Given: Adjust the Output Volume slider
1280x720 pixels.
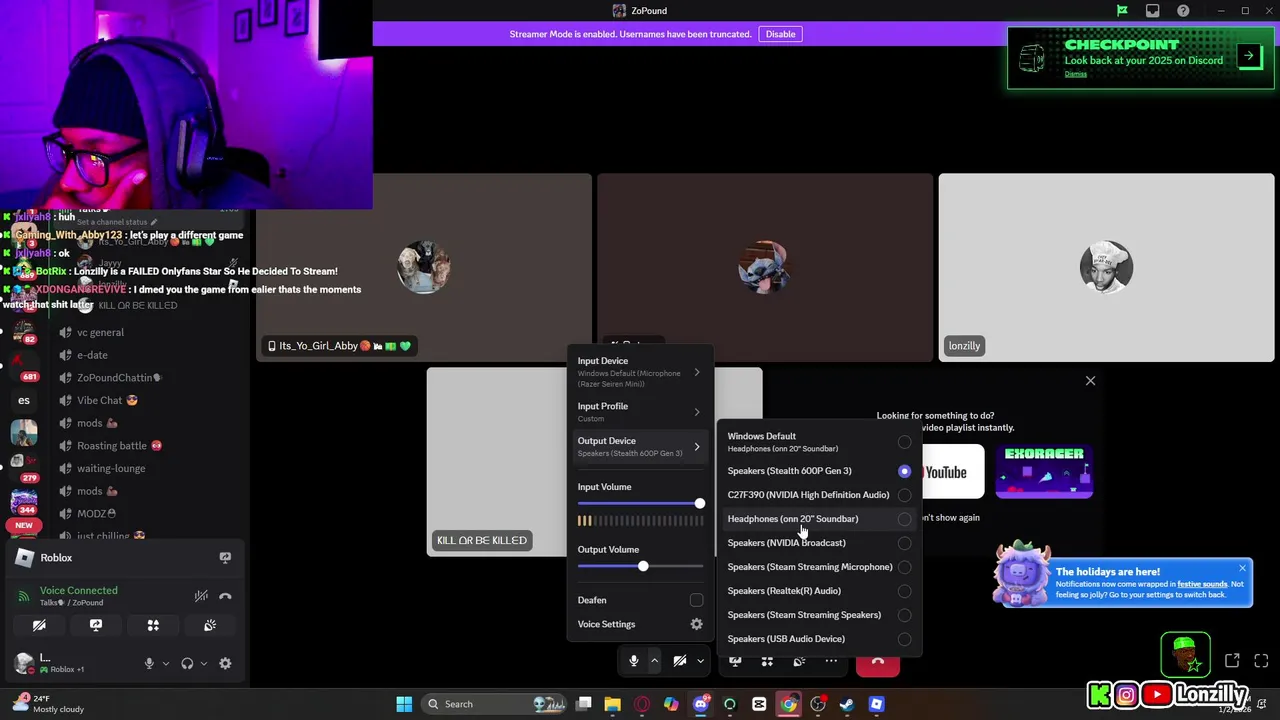Looking at the screenshot, I should (640, 566).
